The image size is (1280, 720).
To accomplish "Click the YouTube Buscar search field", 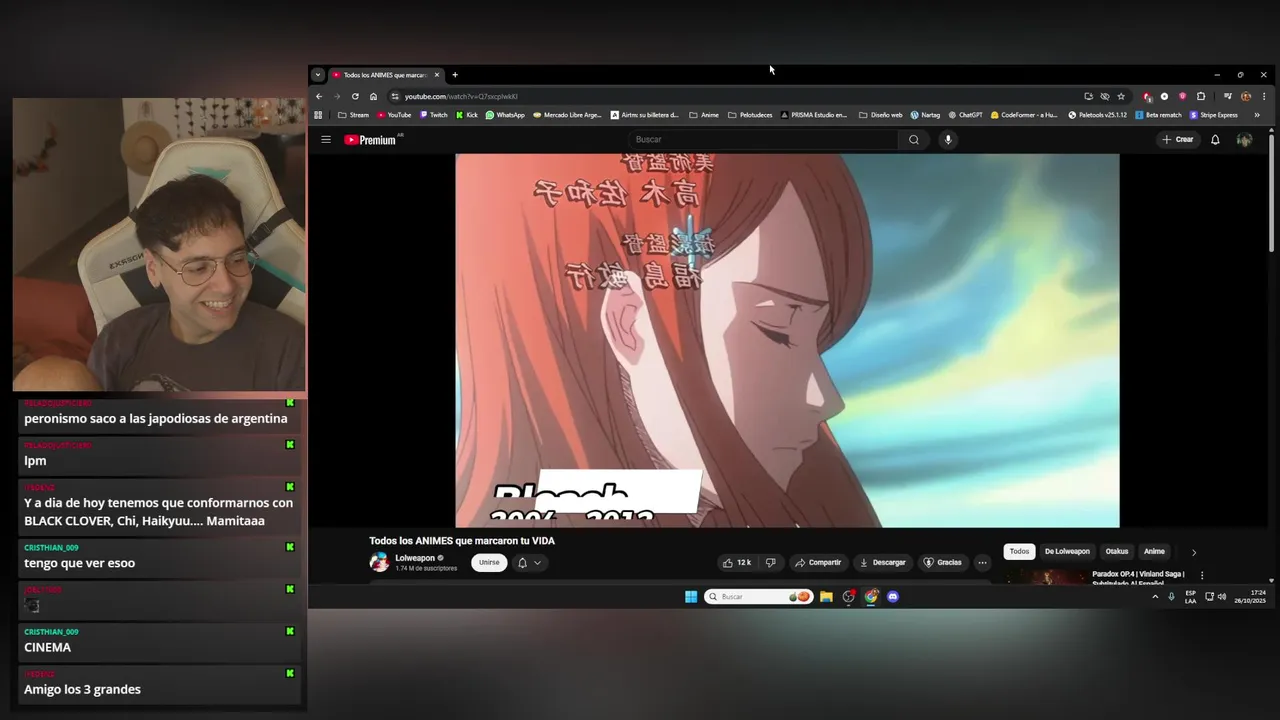I will (763, 140).
